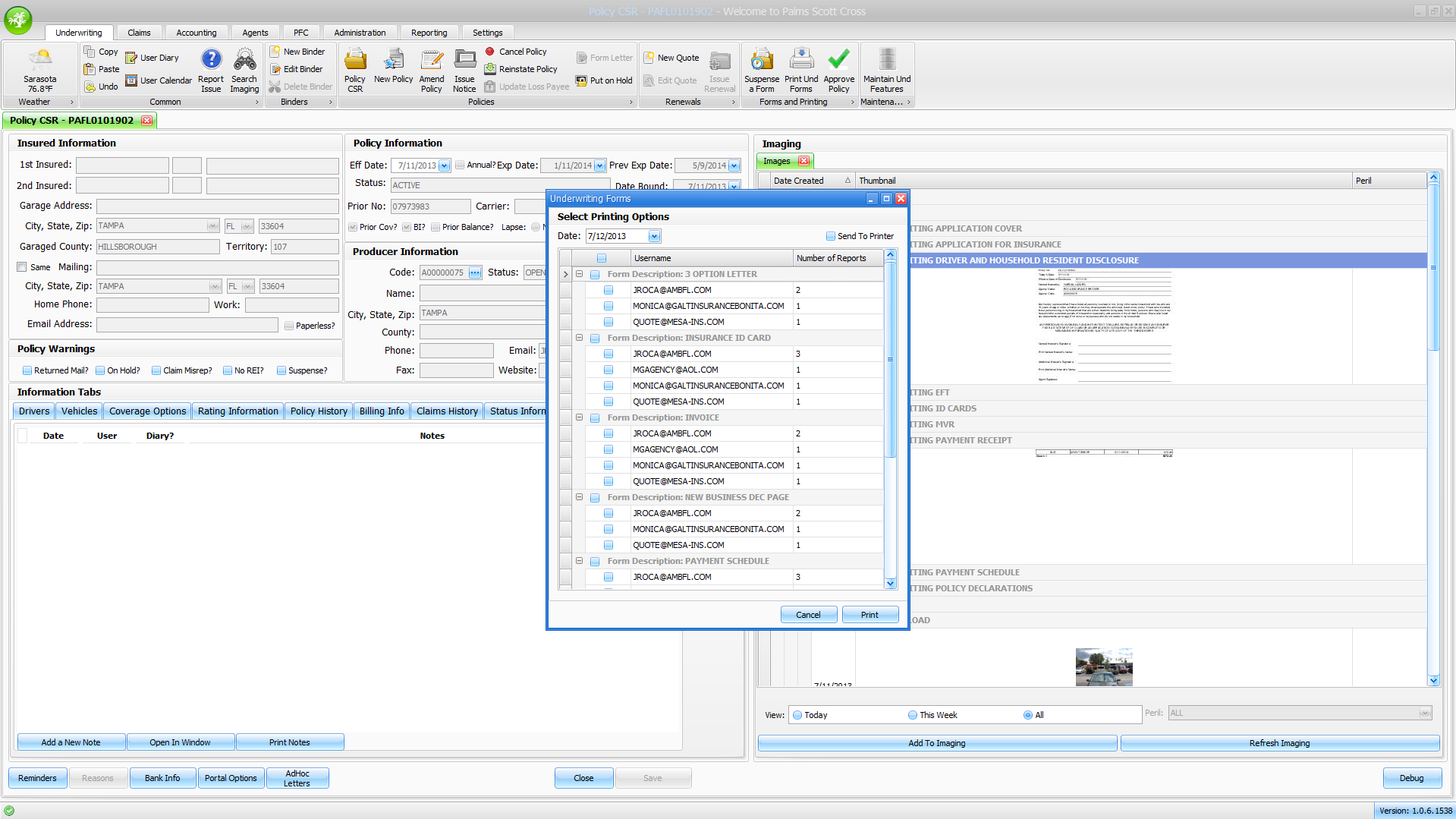Click the Print button in the dialog

pyautogui.click(x=870, y=615)
